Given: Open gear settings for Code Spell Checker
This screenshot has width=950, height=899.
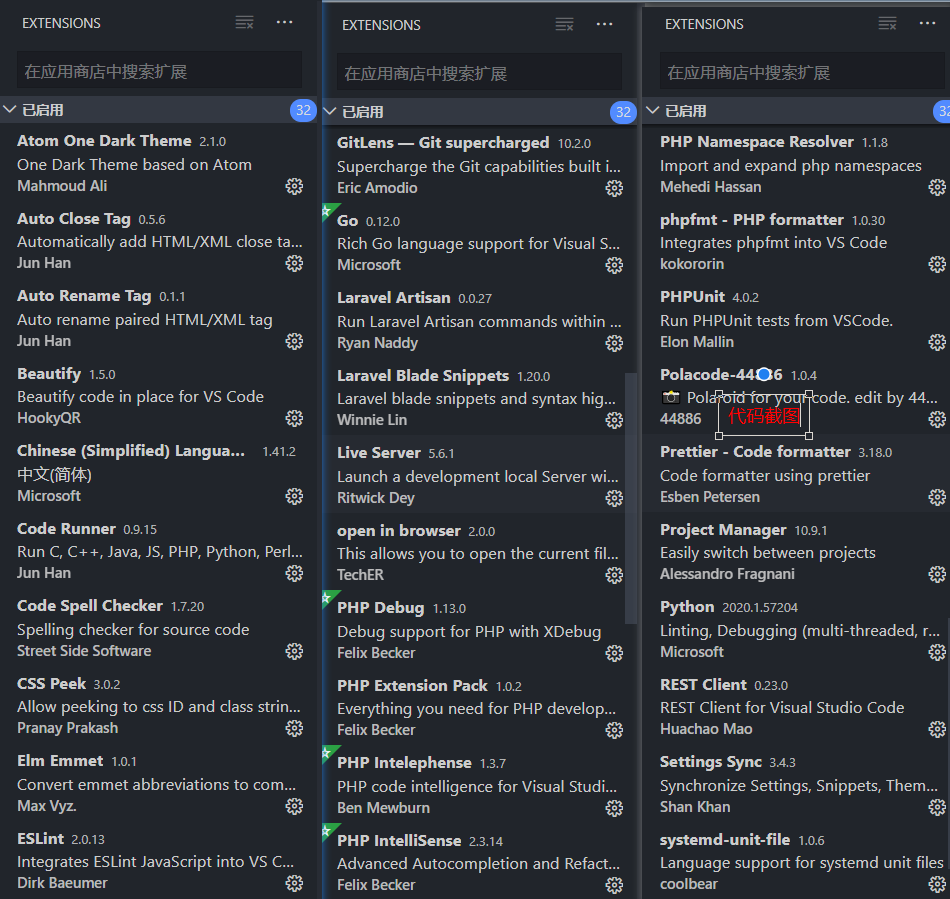Looking at the screenshot, I should point(294,651).
